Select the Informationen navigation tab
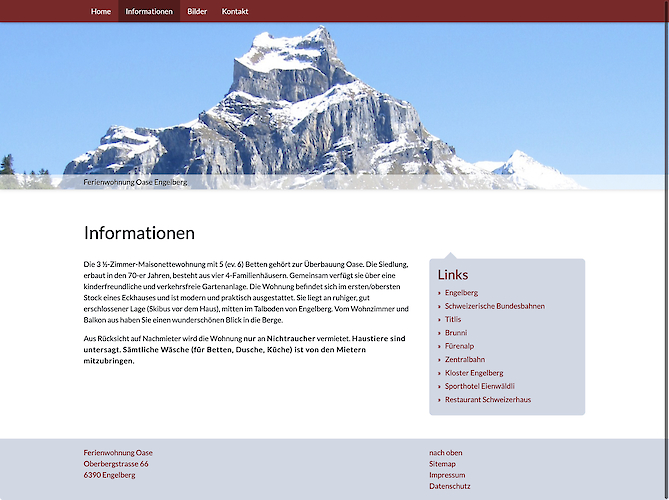The height and width of the screenshot is (500, 669). (x=149, y=12)
